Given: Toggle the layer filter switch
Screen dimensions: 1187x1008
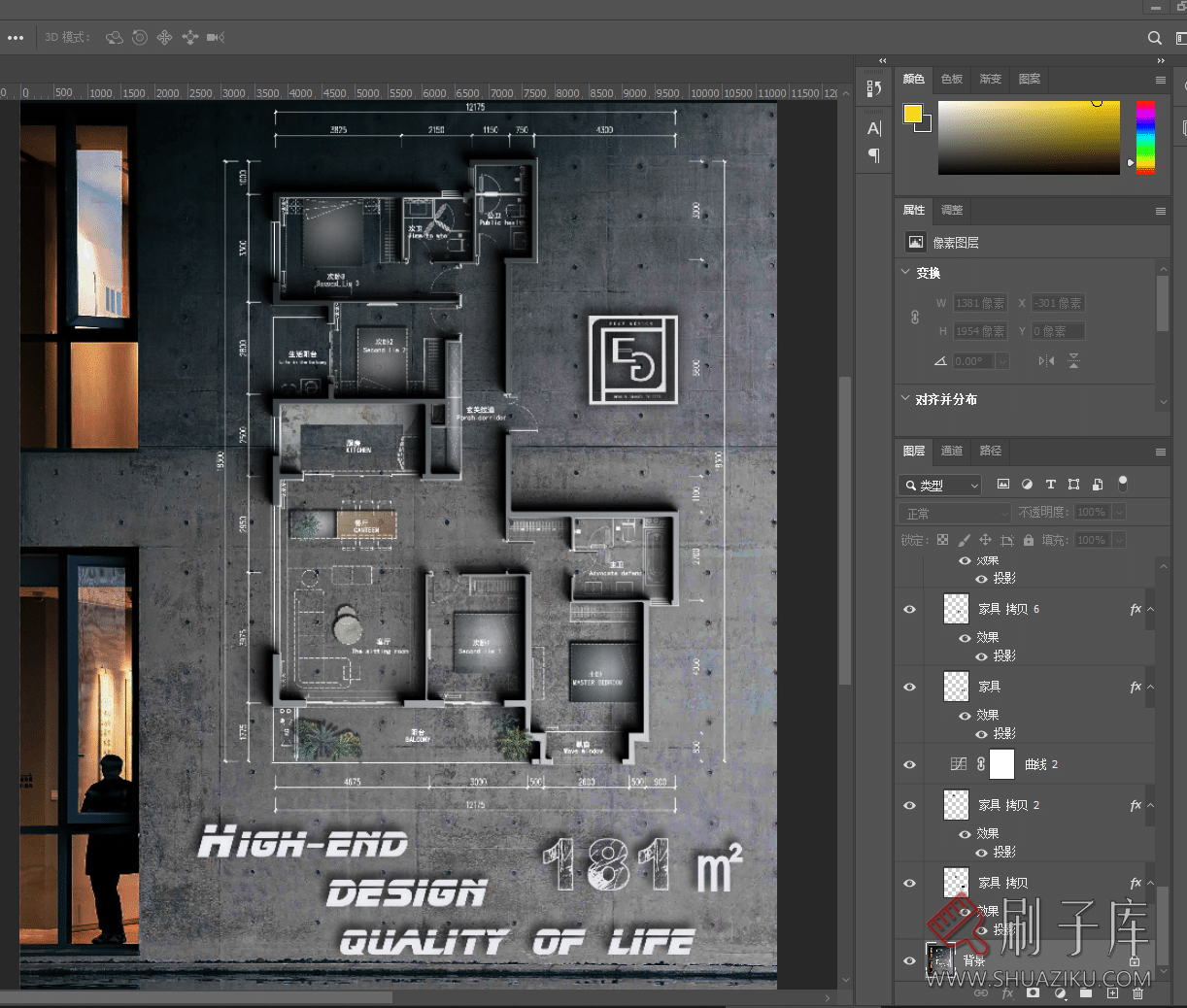Looking at the screenshot, I should [1123, 482].
